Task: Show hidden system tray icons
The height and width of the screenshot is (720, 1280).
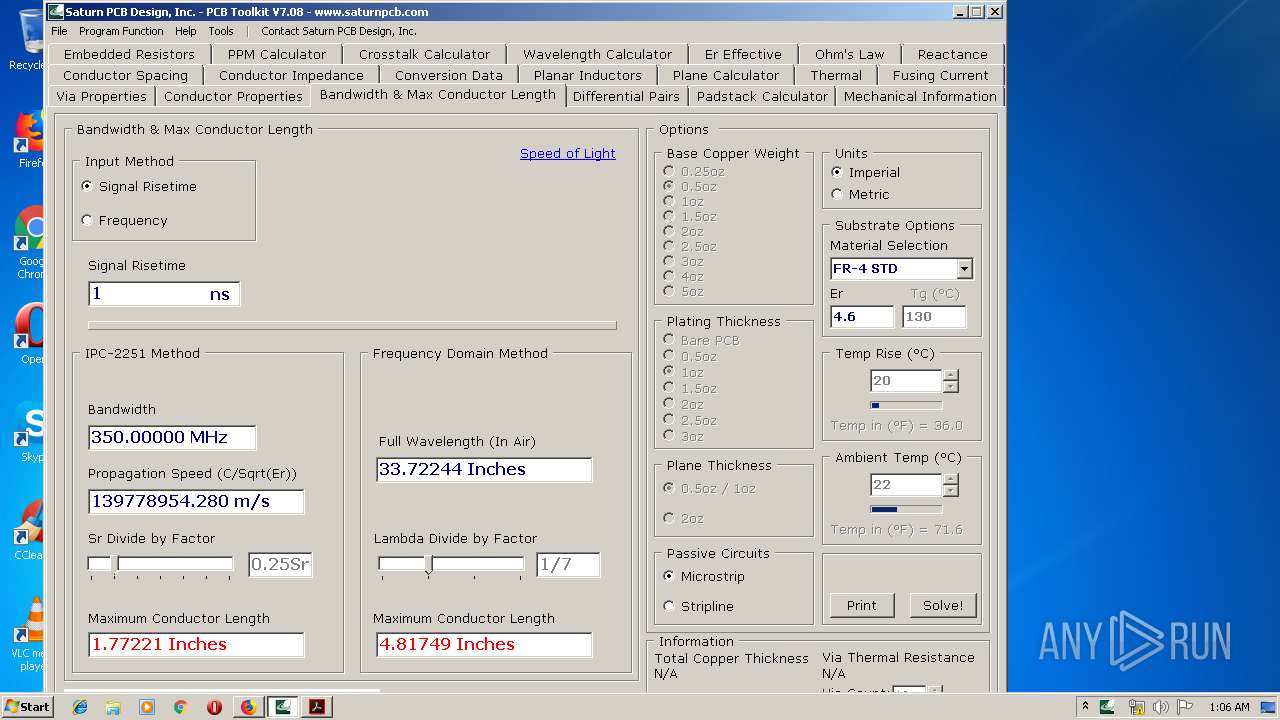Action: (1085, 707)
